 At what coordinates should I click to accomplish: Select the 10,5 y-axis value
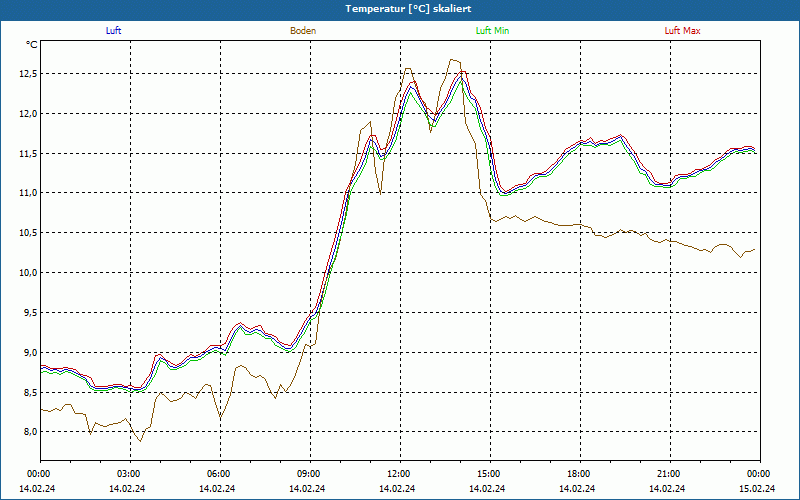tap(28, 233)
